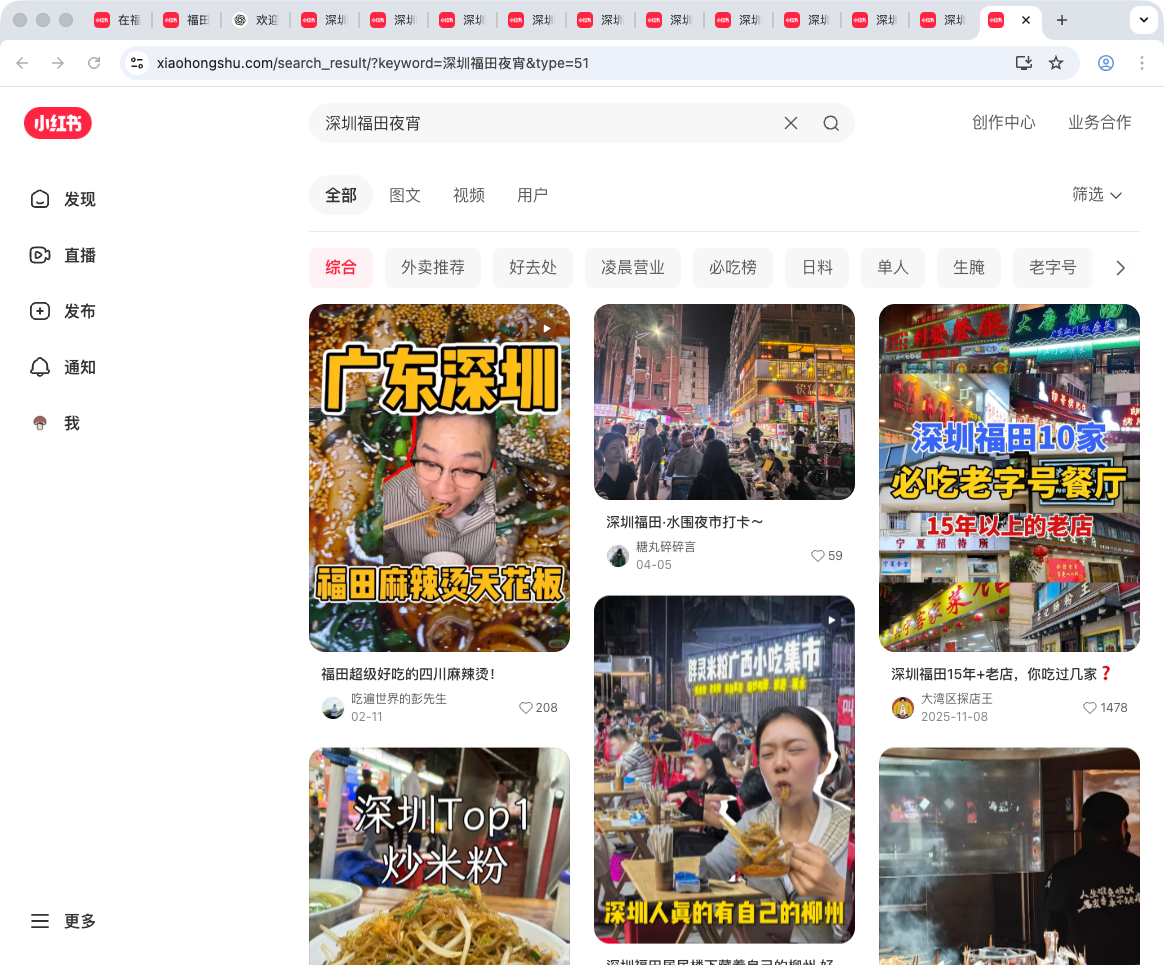This screenshot has height=965, width=1164.
Task: Select the 凌晨营业 filter chip
Action: pos(632,268)
